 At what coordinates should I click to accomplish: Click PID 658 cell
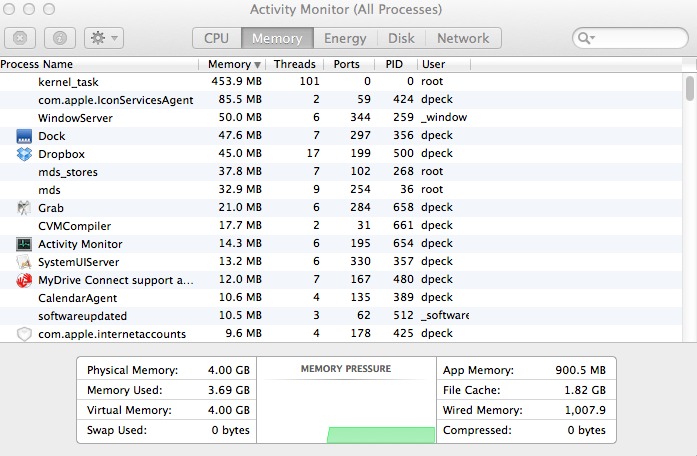403,207
